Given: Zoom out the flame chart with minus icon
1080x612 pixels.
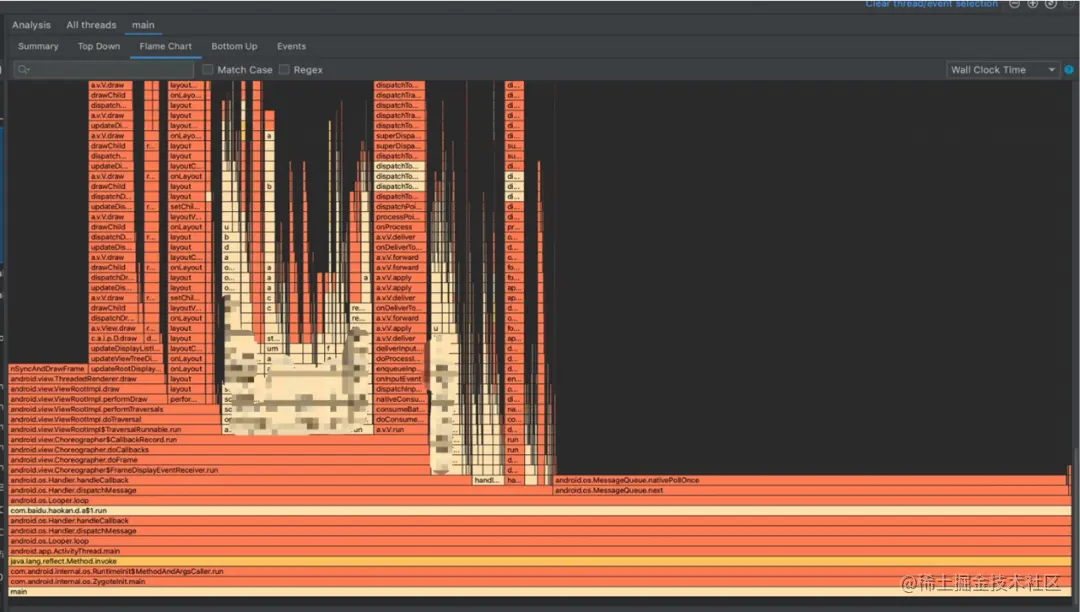Looking at the screenshot, I should tap(1015, 3).
